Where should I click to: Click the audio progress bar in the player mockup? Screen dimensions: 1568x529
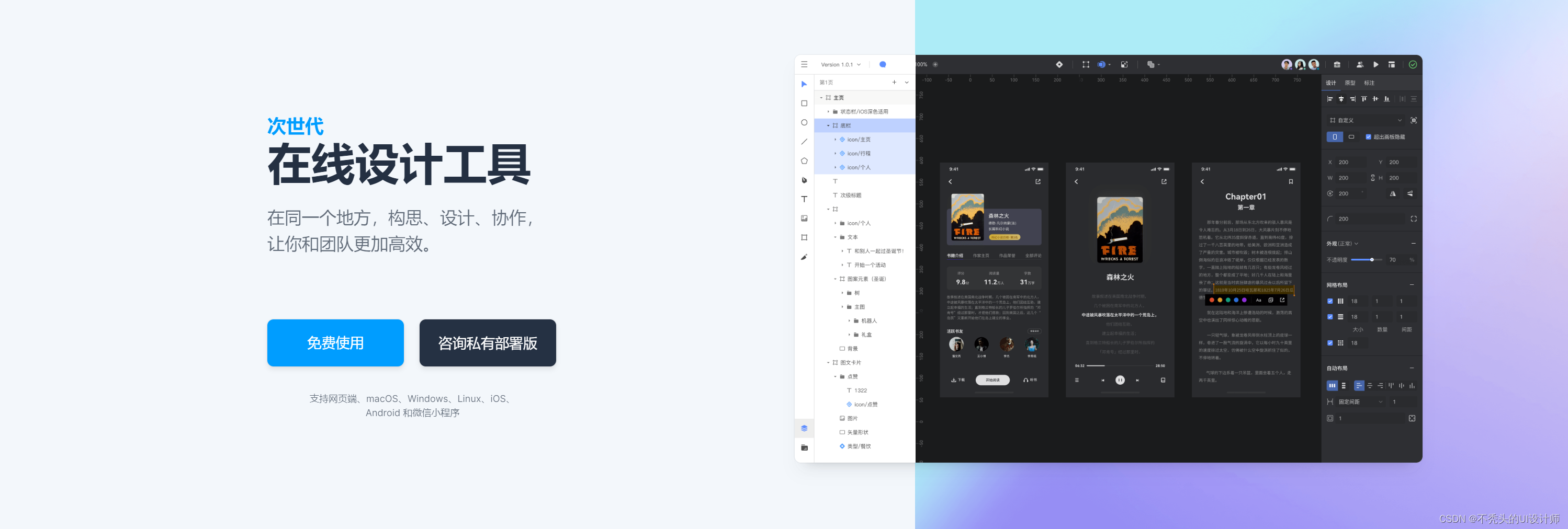1120,366
